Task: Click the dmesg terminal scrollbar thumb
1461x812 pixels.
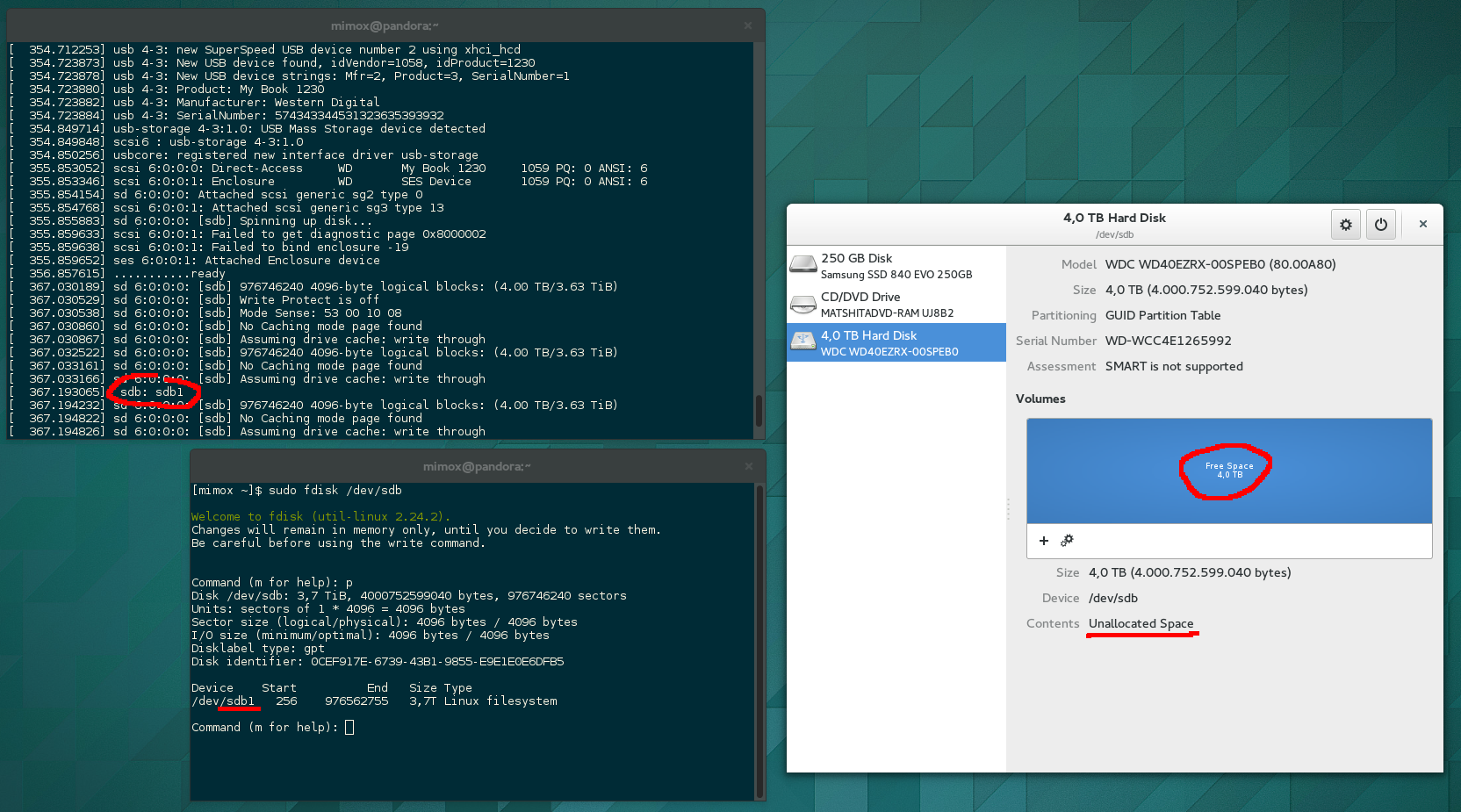Action: 759,411
